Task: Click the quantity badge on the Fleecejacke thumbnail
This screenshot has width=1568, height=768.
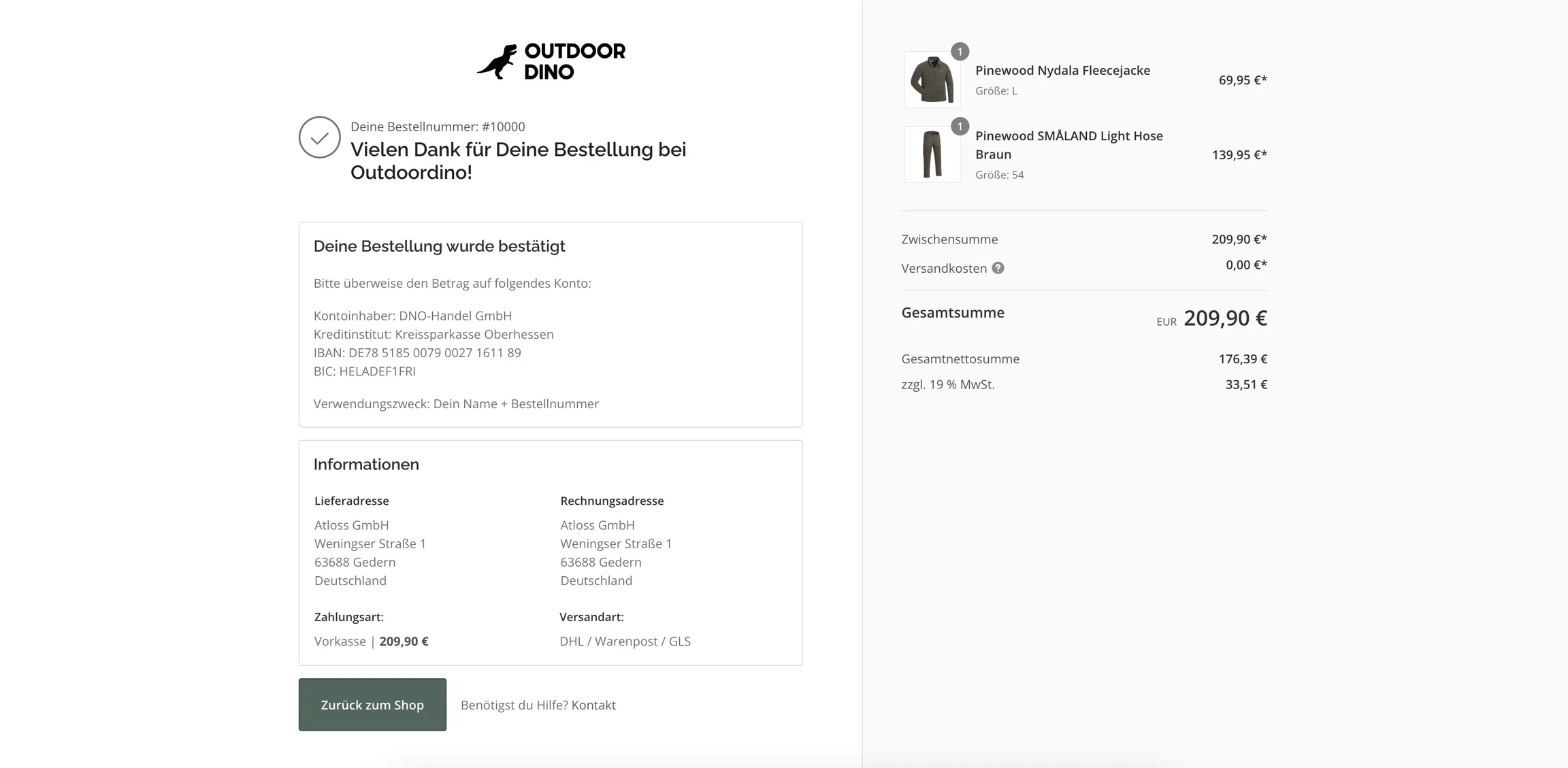Action: click(x=960, y=52)
